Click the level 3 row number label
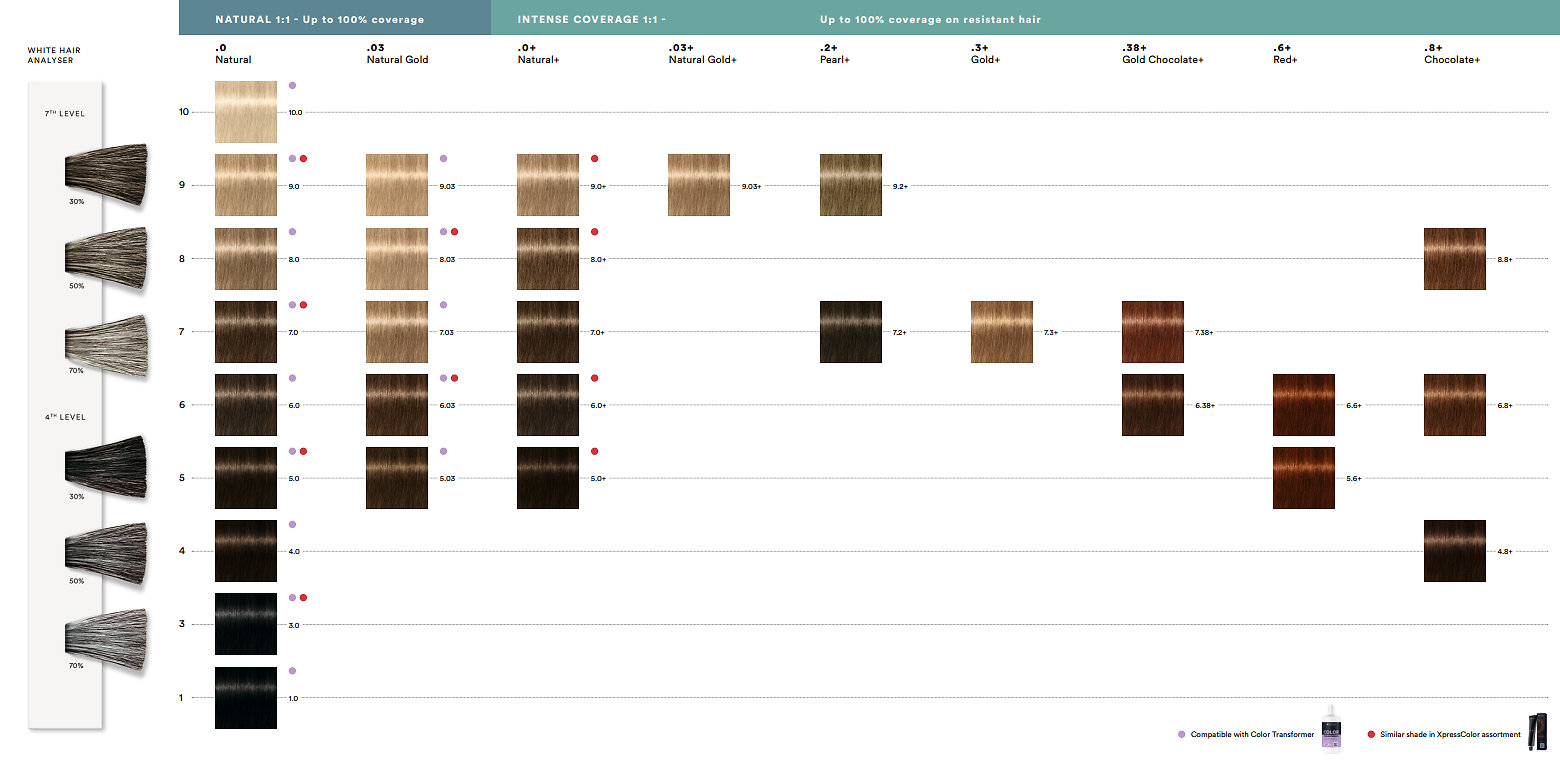Screen dimensions: 1560x765 coord(181,625)
